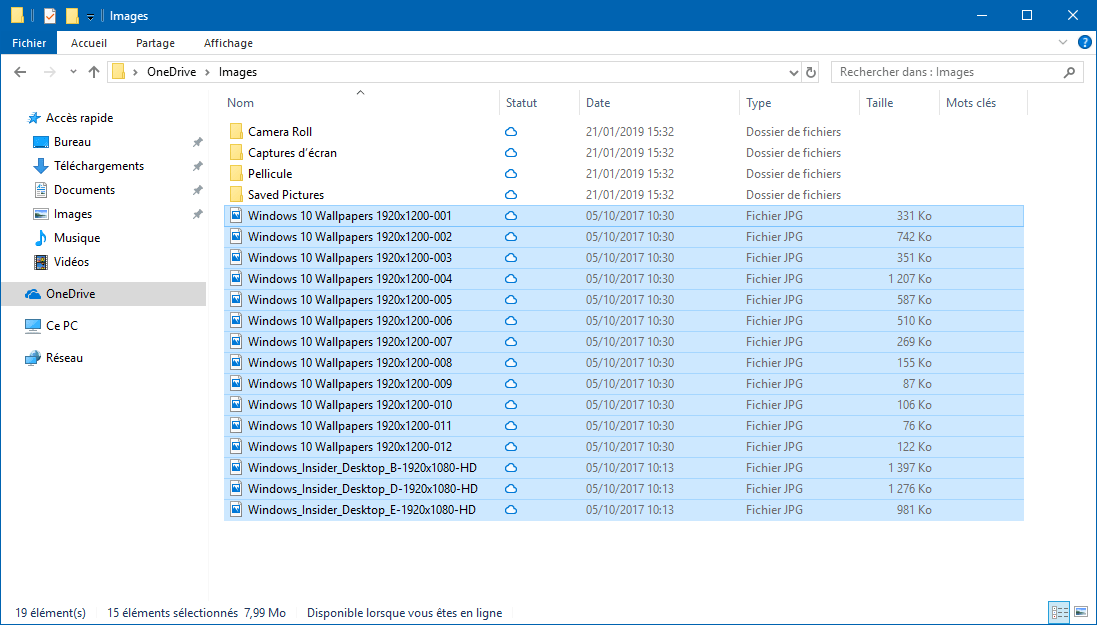This screenshot has height=625, width=1097.
Task: Open address bar history dropdown
Action: click(793, 72)
